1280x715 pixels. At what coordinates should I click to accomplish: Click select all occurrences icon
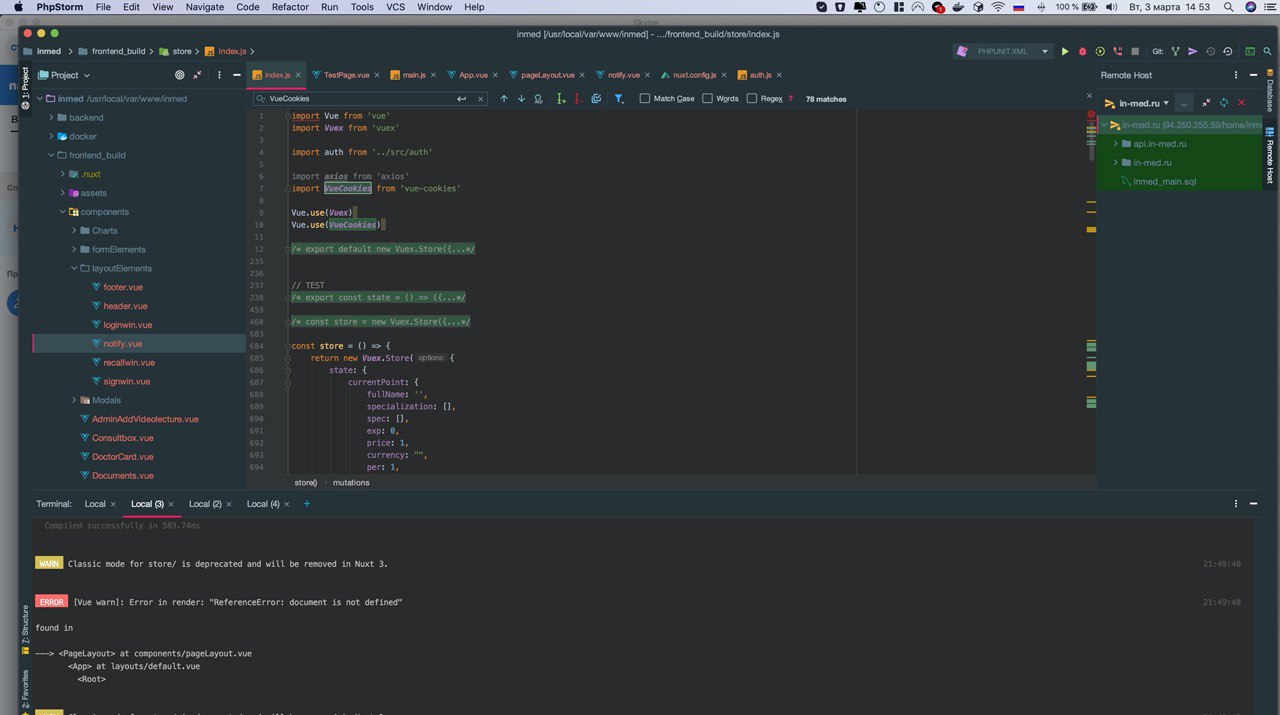pos(596,98)
